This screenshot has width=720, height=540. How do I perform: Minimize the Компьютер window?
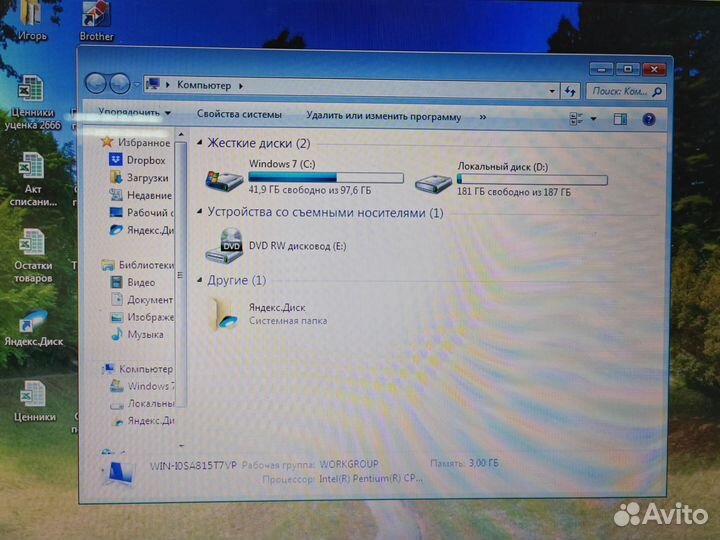pyautogui.click(x=601, y=70)
